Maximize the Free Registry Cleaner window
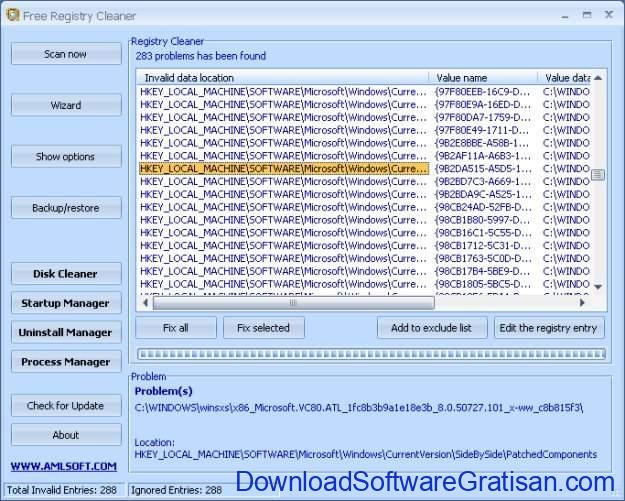This screenshot has width=625, height=501. coord(587,15)
